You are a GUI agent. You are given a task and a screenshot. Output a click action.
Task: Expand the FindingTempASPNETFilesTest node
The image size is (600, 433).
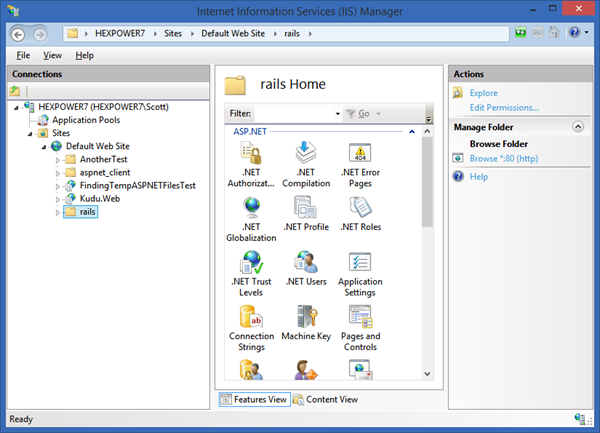[58, 186]
